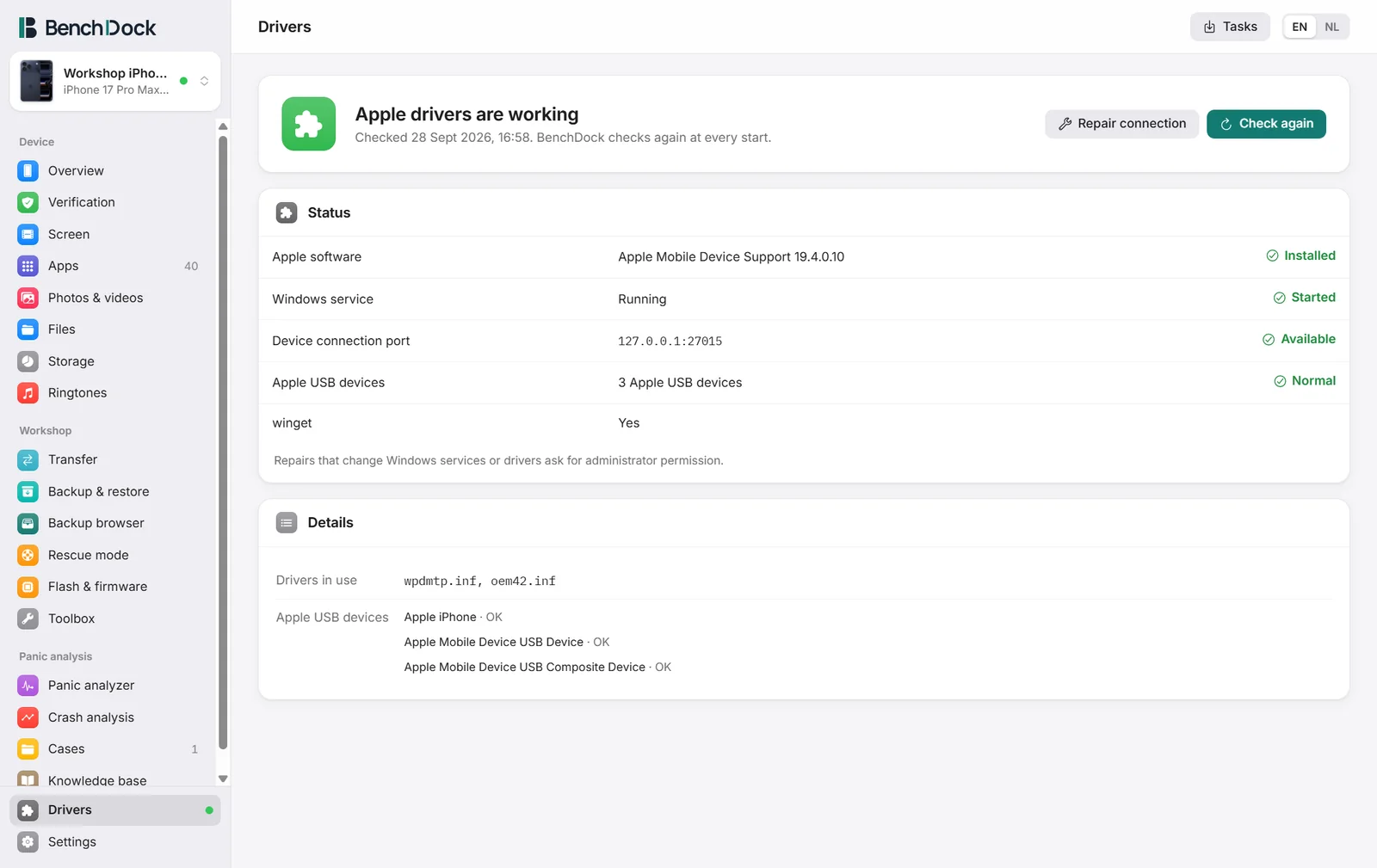Click the winget row label

(292, 423)
